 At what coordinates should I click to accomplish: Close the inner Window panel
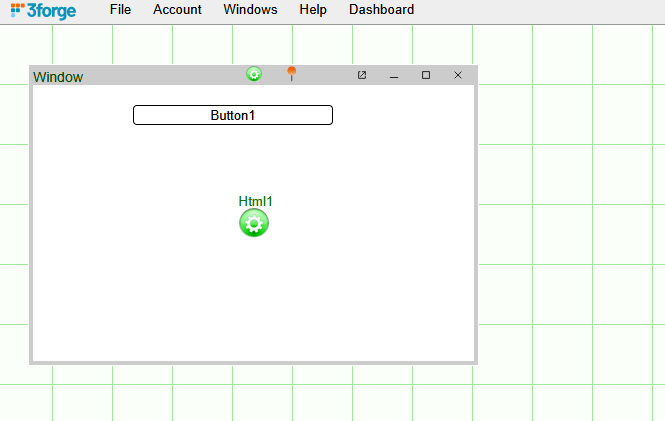pyautogui.click(x=458, y=75)
